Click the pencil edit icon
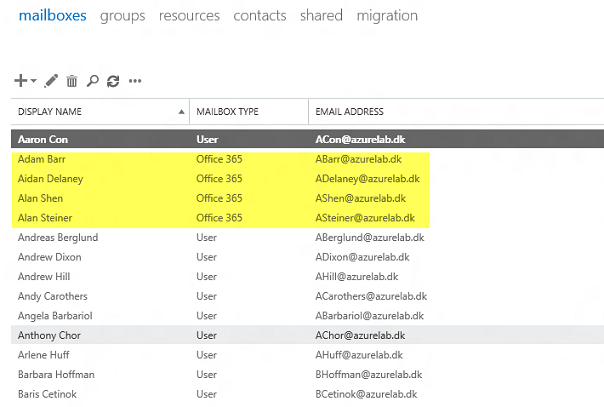 point(51,81)
